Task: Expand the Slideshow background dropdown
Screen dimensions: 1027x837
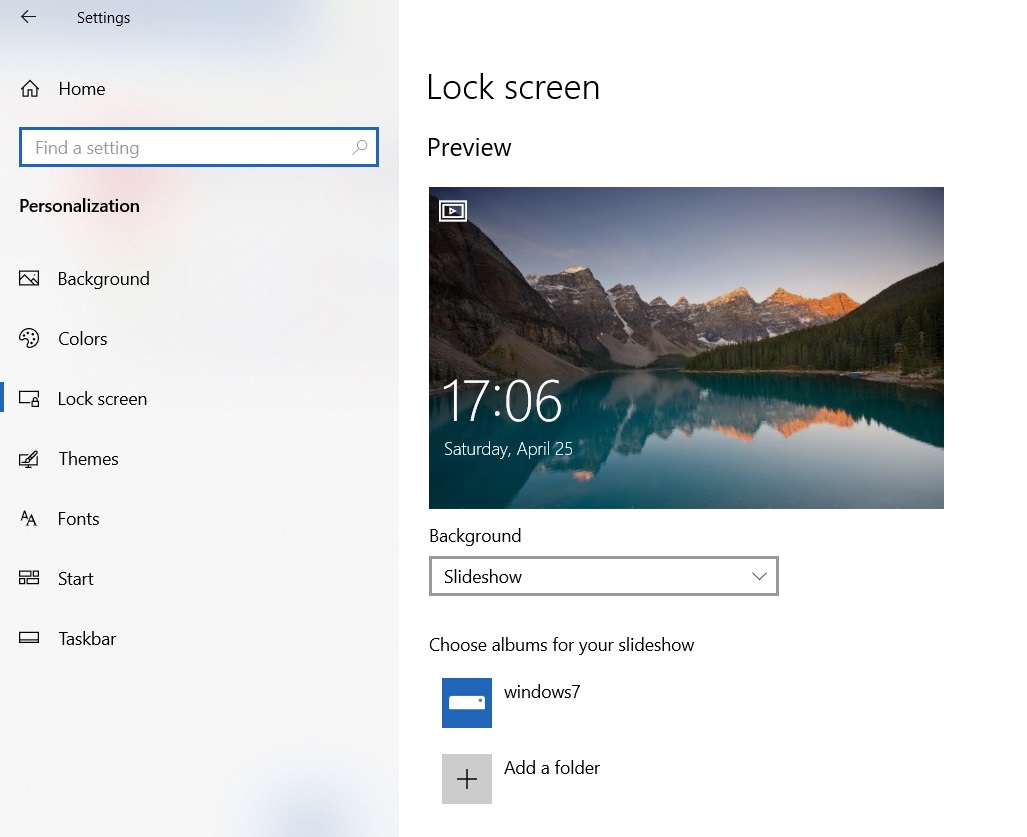Action: pyautogui.click(x=603, y=576)
